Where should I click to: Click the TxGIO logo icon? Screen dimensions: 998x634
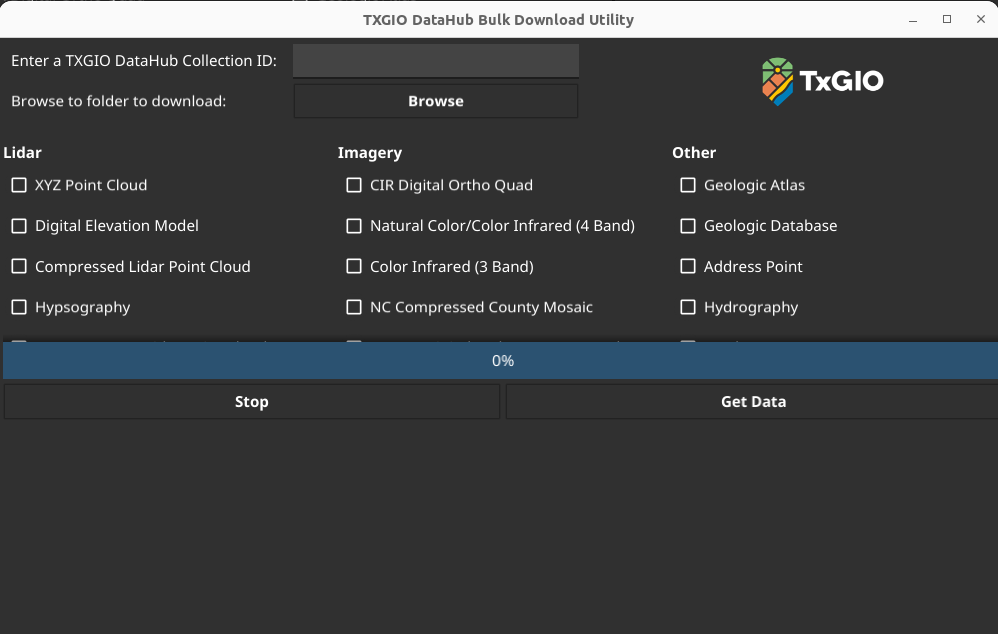click(778, 81)
